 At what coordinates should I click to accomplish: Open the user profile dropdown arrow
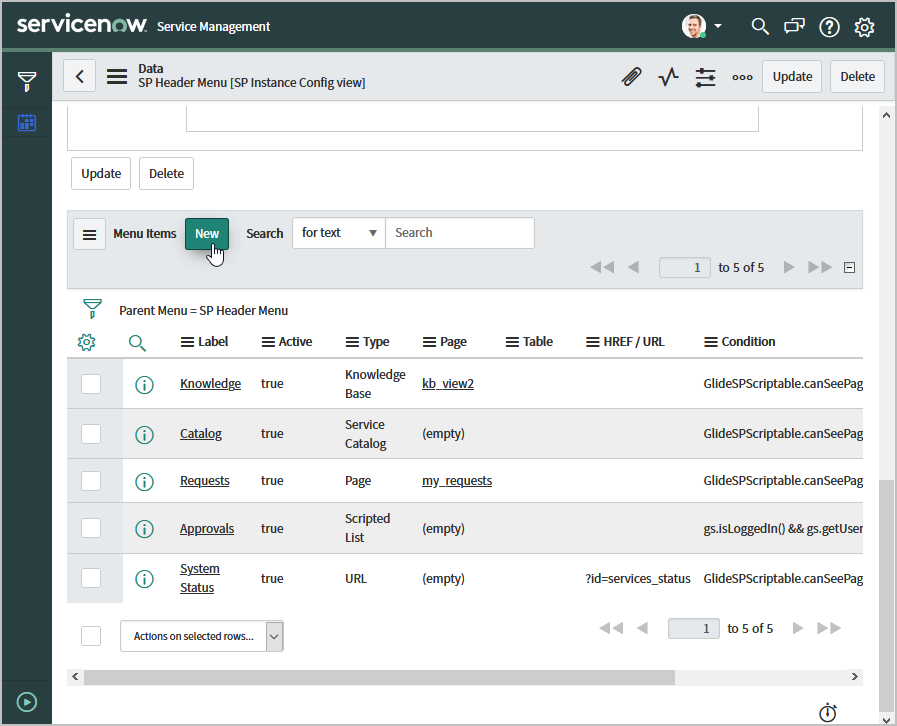[718, 26]
